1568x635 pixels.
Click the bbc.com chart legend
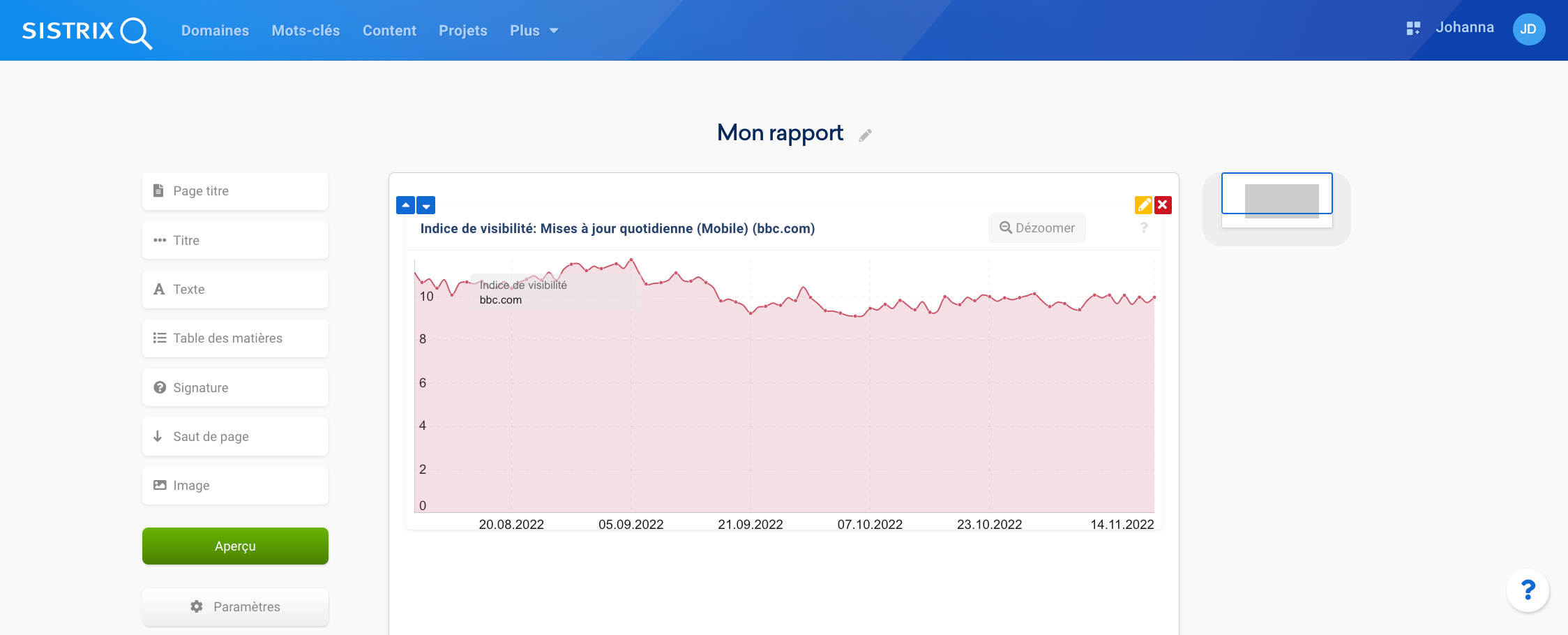point(500,300)
